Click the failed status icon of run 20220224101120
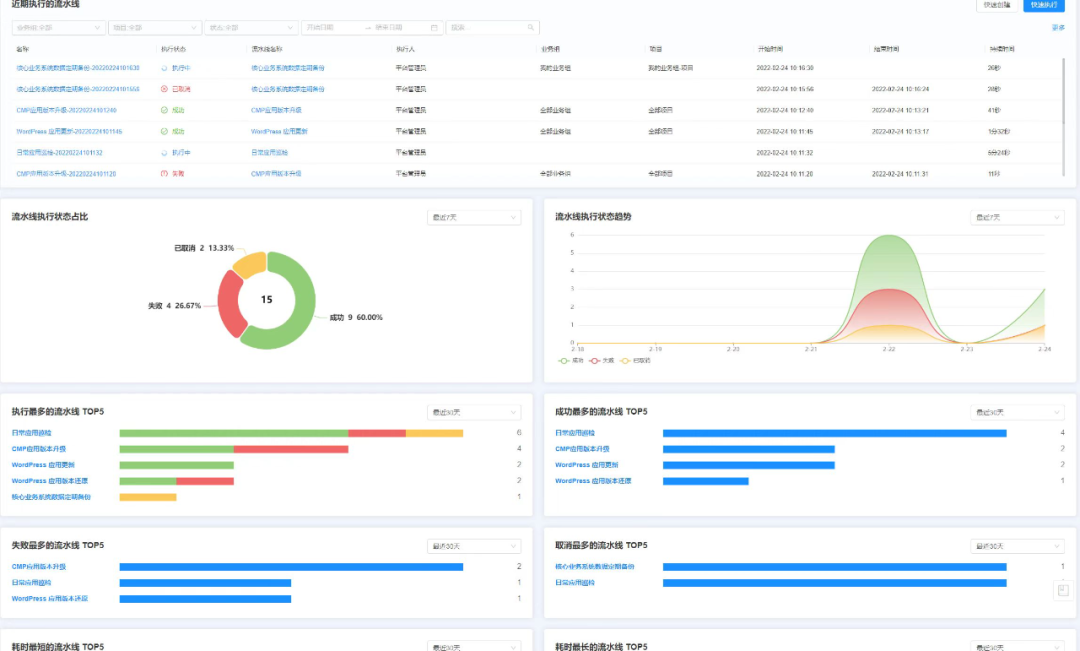 164,174
